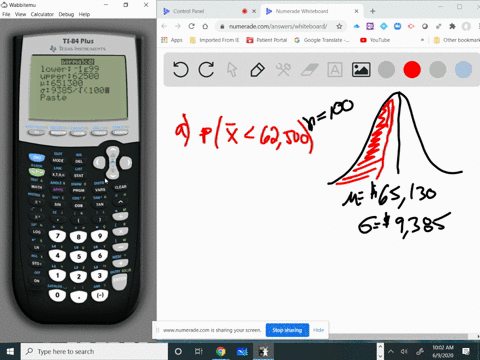
Task: Click calculator right arrow key
Action: click(x=126, y=163)
